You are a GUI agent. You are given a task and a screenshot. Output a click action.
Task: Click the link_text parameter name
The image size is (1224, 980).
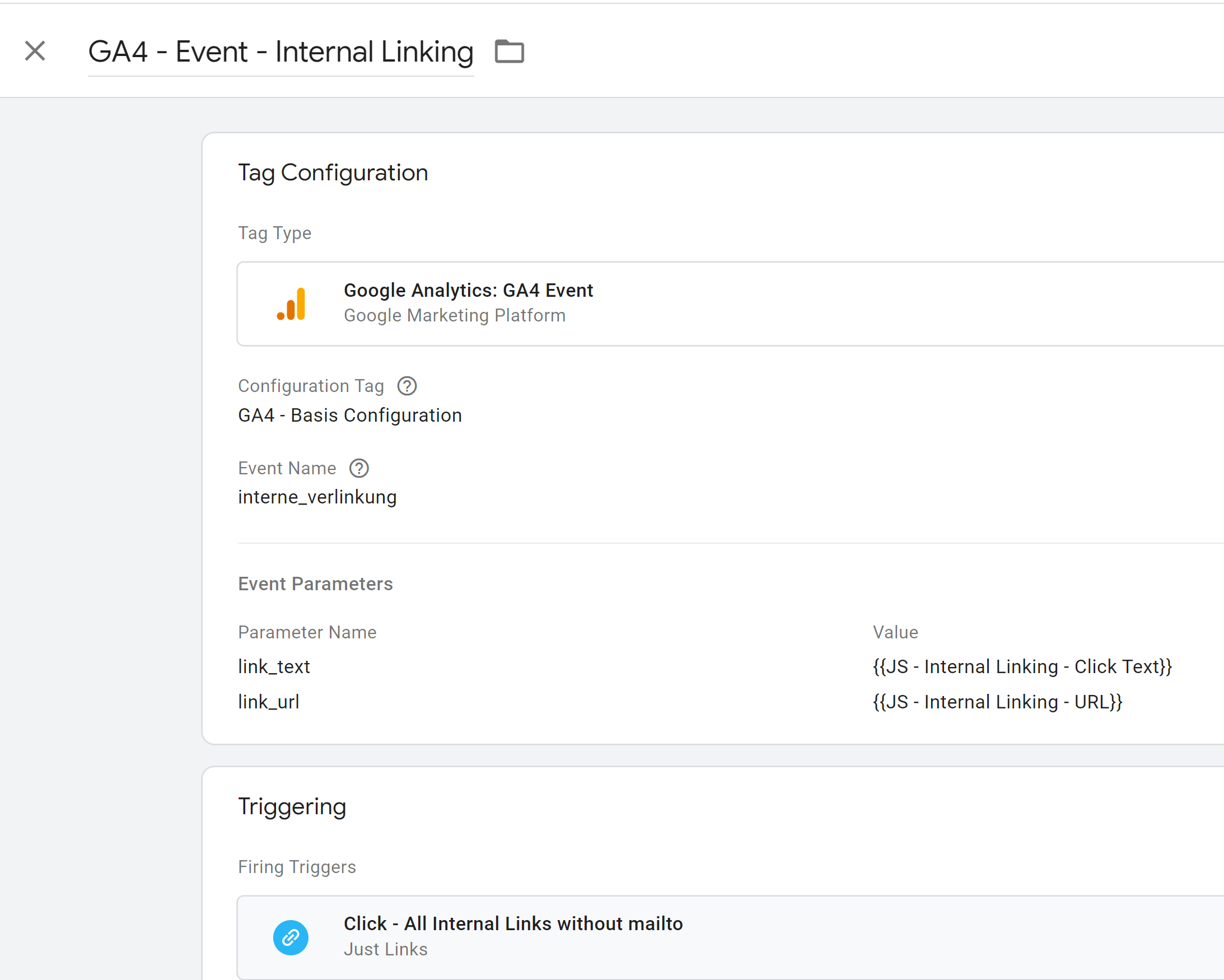click(274, 666)
